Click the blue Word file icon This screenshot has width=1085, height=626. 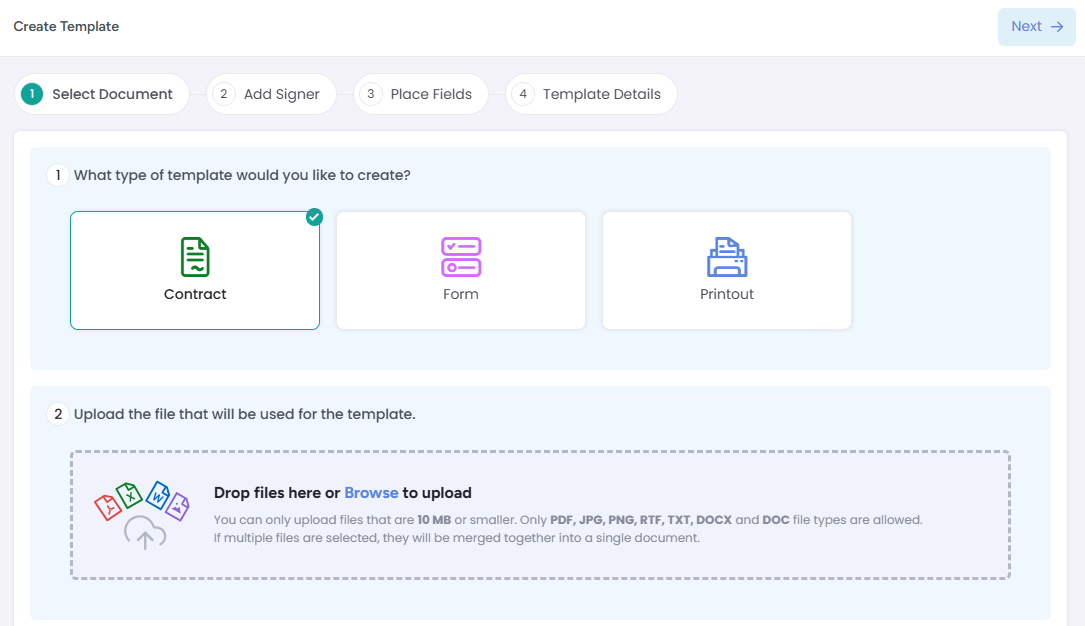coord(158,495)
